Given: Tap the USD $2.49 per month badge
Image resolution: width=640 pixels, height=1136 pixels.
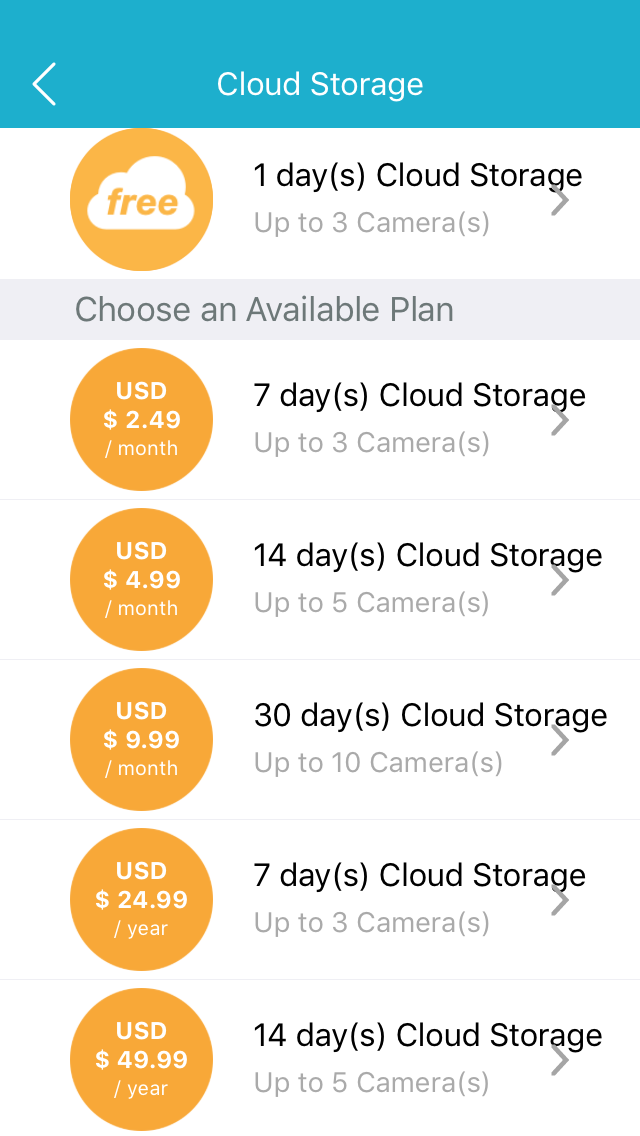Looking at the screenshot, I should (141, 419).
